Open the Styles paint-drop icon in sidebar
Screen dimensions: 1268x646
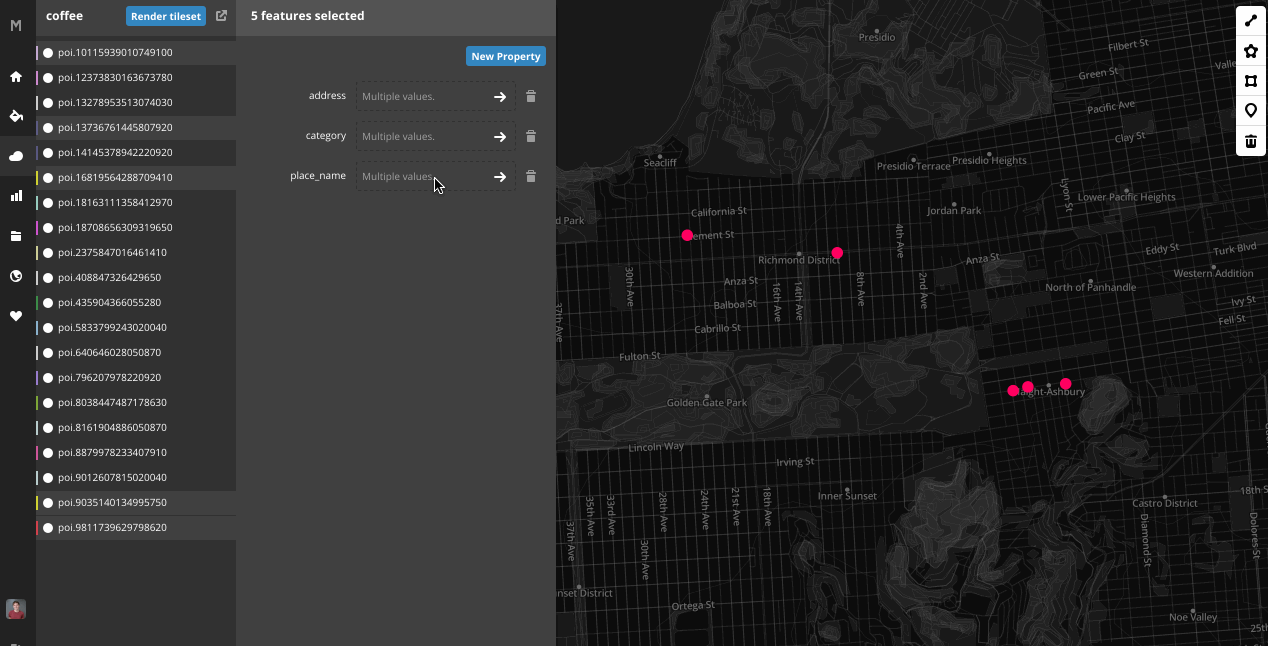tap(16, 115)
